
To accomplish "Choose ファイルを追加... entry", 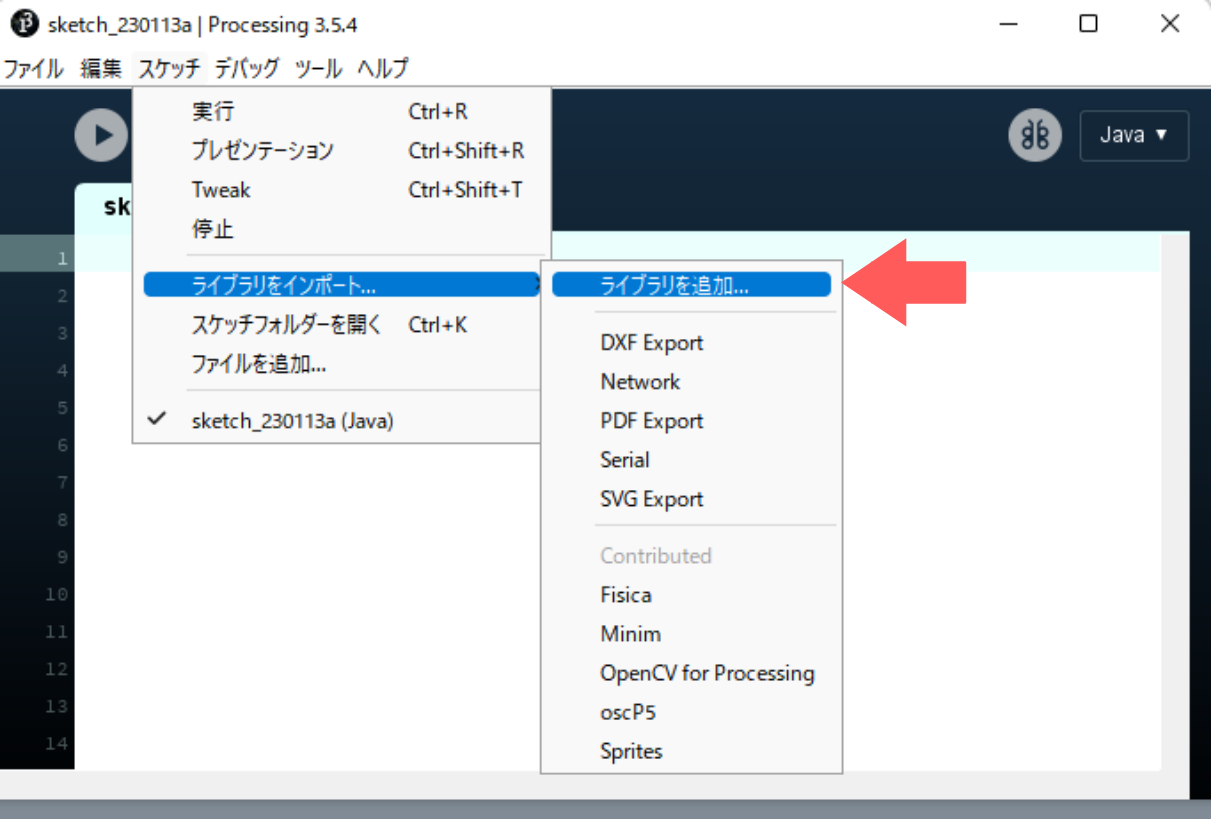I will (342, 364).
